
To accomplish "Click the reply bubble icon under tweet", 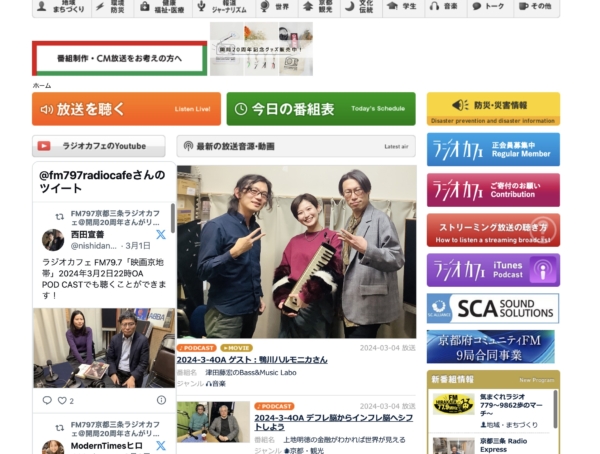I will tap(46, 400).
